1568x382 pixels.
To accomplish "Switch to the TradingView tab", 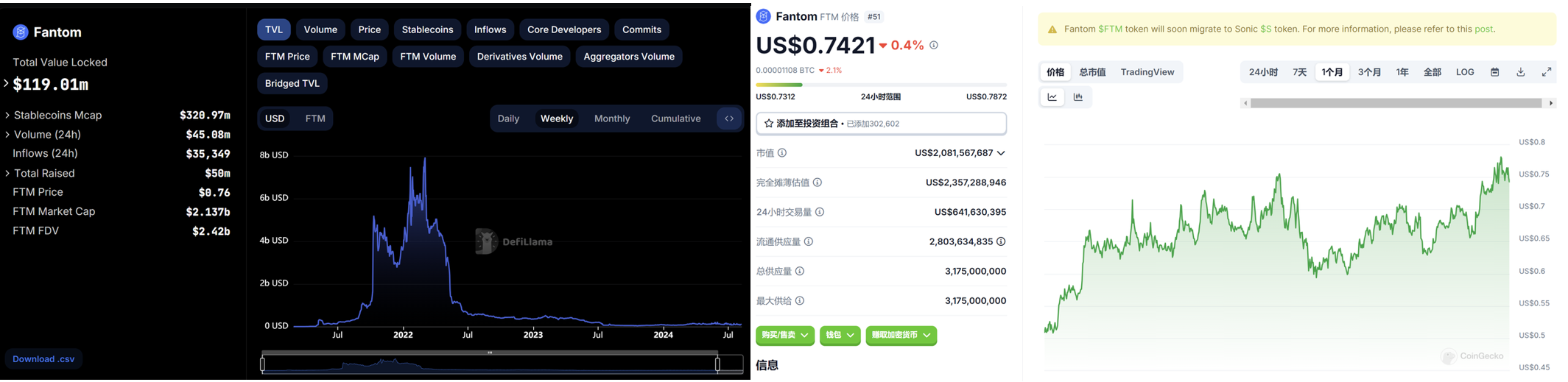I will tap(1147, 72).
